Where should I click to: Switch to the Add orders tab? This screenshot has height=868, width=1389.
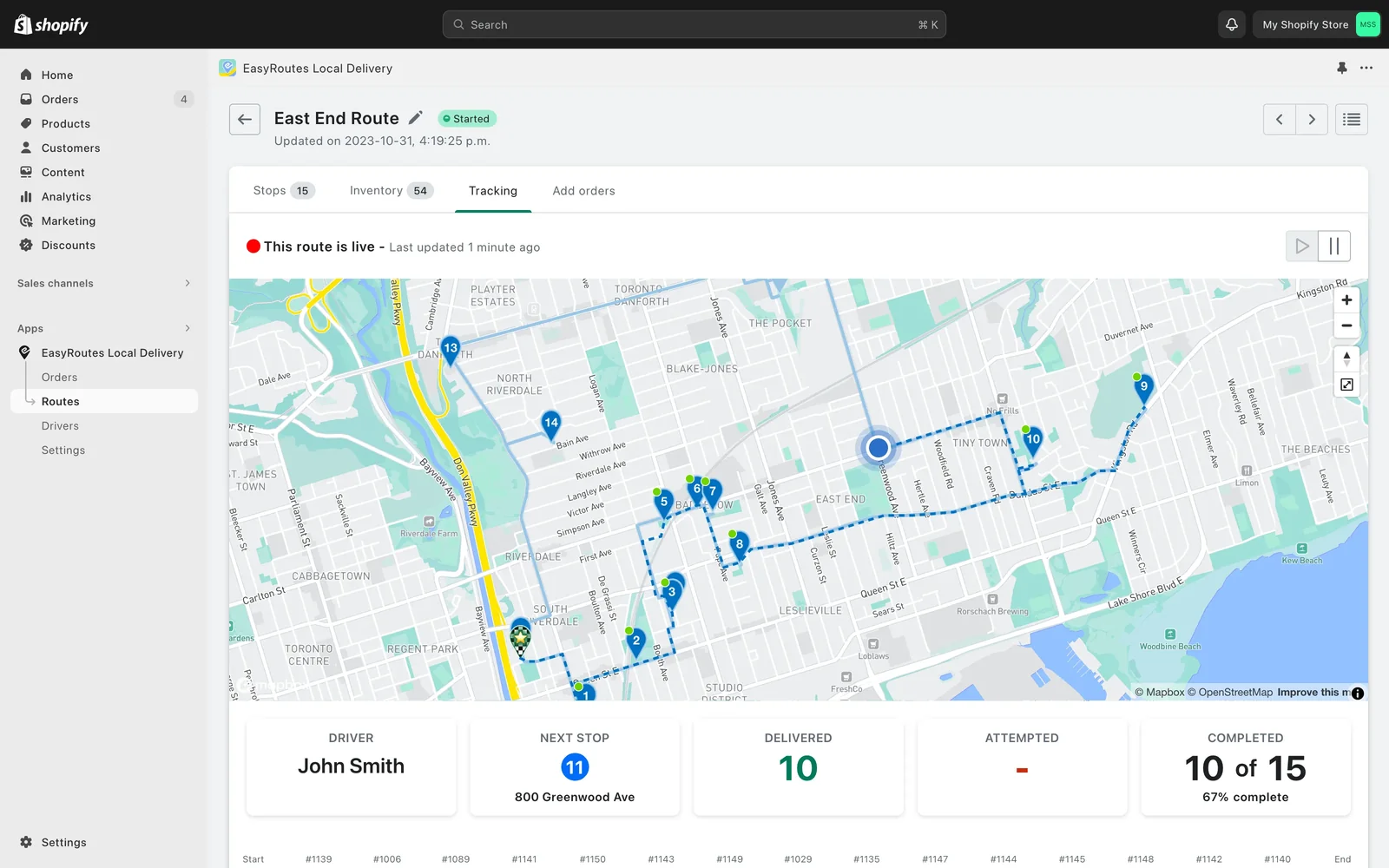(x=583, y=190)
